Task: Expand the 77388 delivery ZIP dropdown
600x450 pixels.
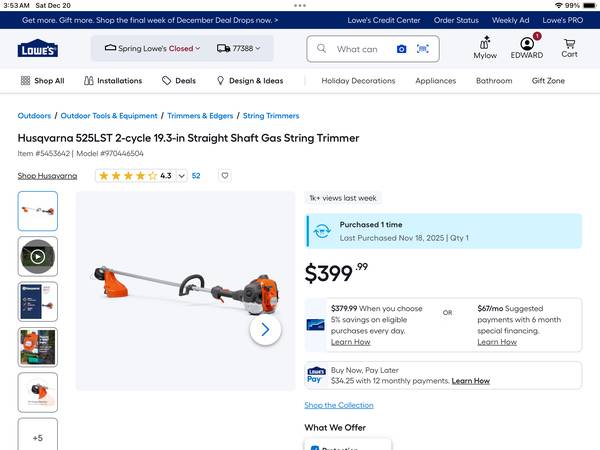Action: (x=238, y=49)
